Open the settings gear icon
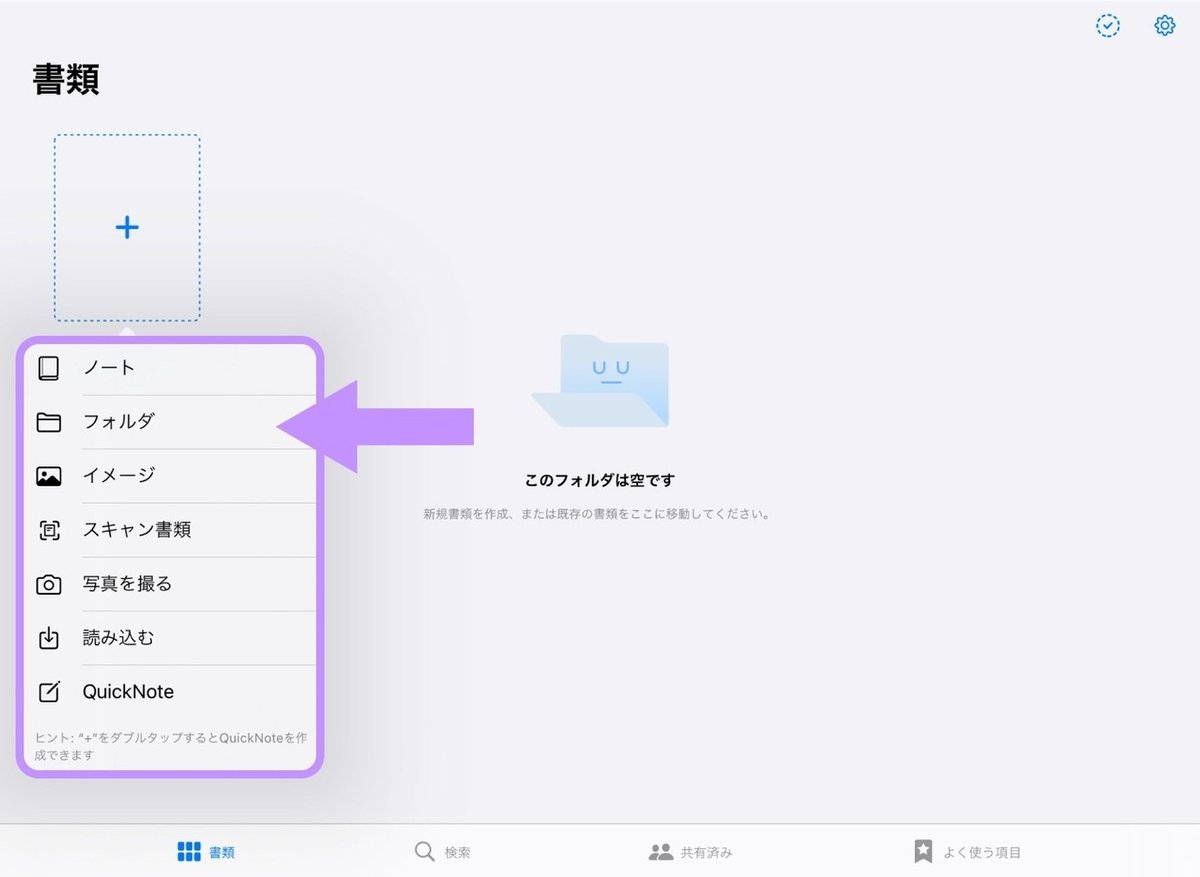Viewport: 1200px width, 877px height. click(1164, 25)
